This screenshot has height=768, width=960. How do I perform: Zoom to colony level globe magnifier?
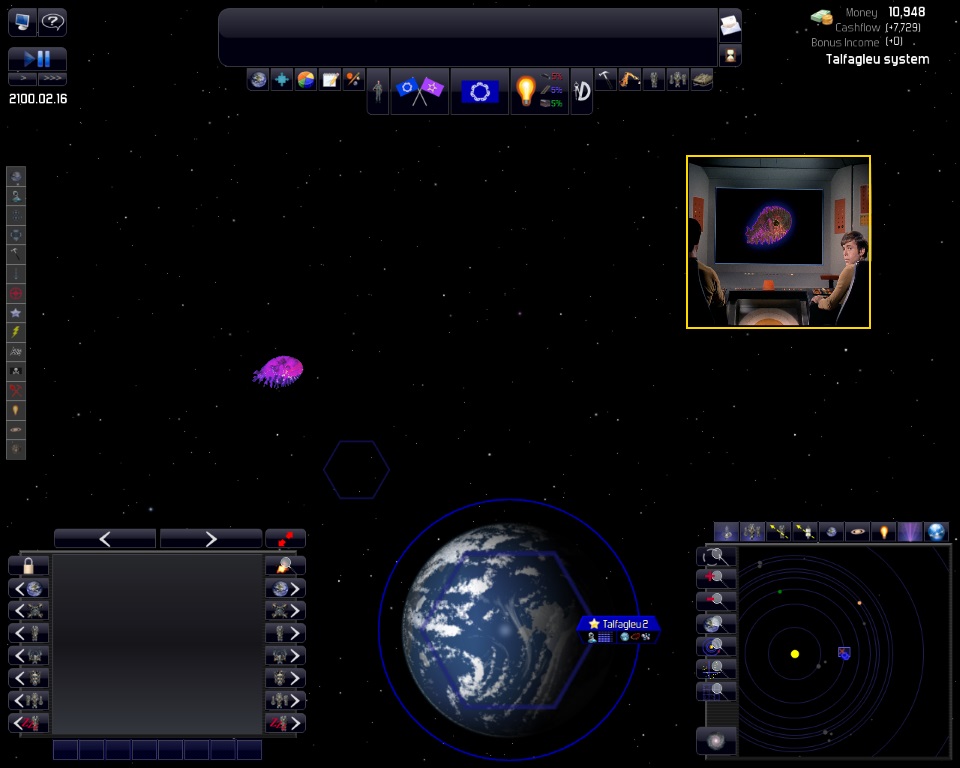pos(716,623)
